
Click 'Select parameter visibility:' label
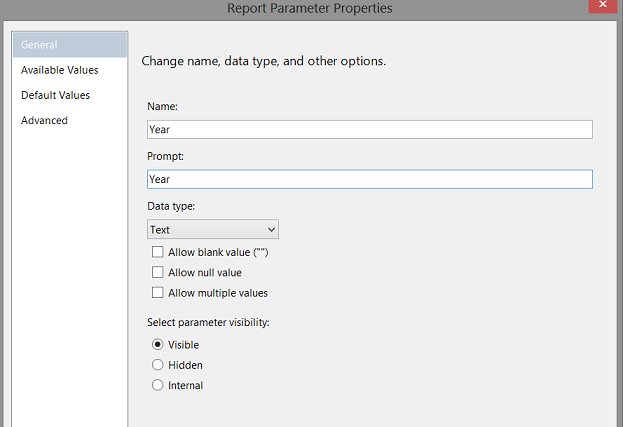click(x=208, y=322)
